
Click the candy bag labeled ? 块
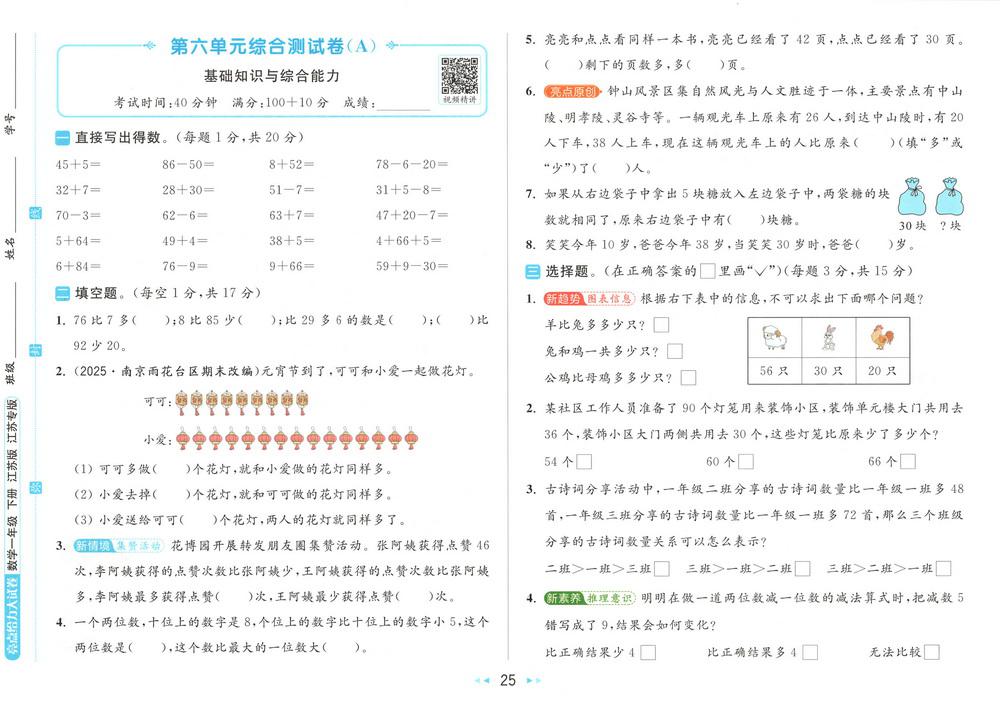950,197
